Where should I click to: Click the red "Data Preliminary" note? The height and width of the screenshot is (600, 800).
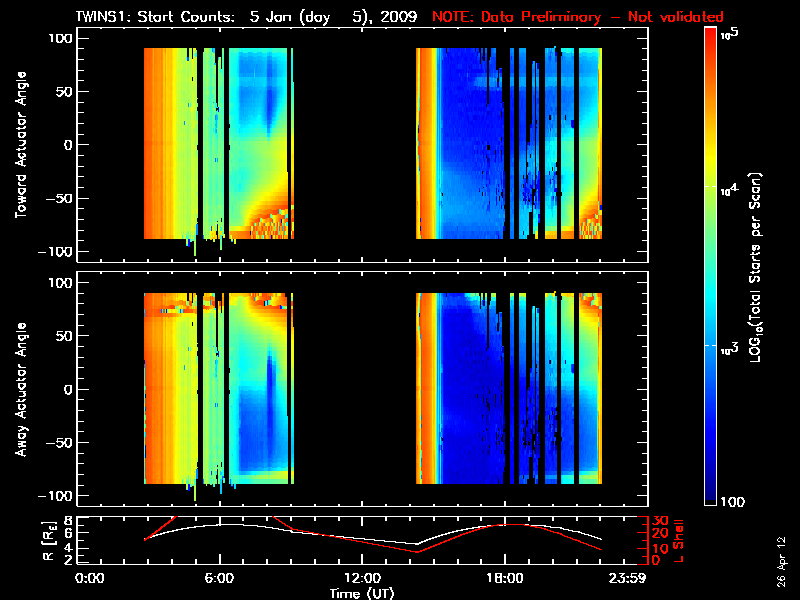coord(578,17)
